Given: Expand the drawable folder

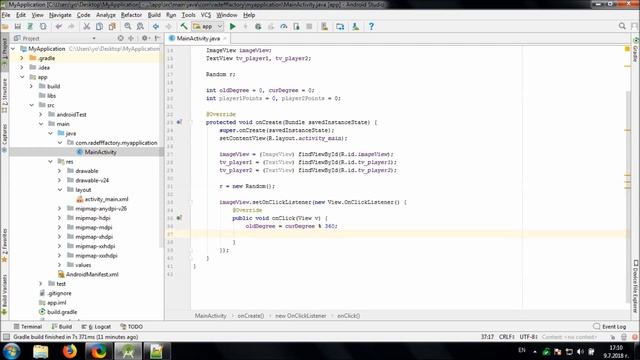Looking at the screenshot, I should click(x=60, y=171).
